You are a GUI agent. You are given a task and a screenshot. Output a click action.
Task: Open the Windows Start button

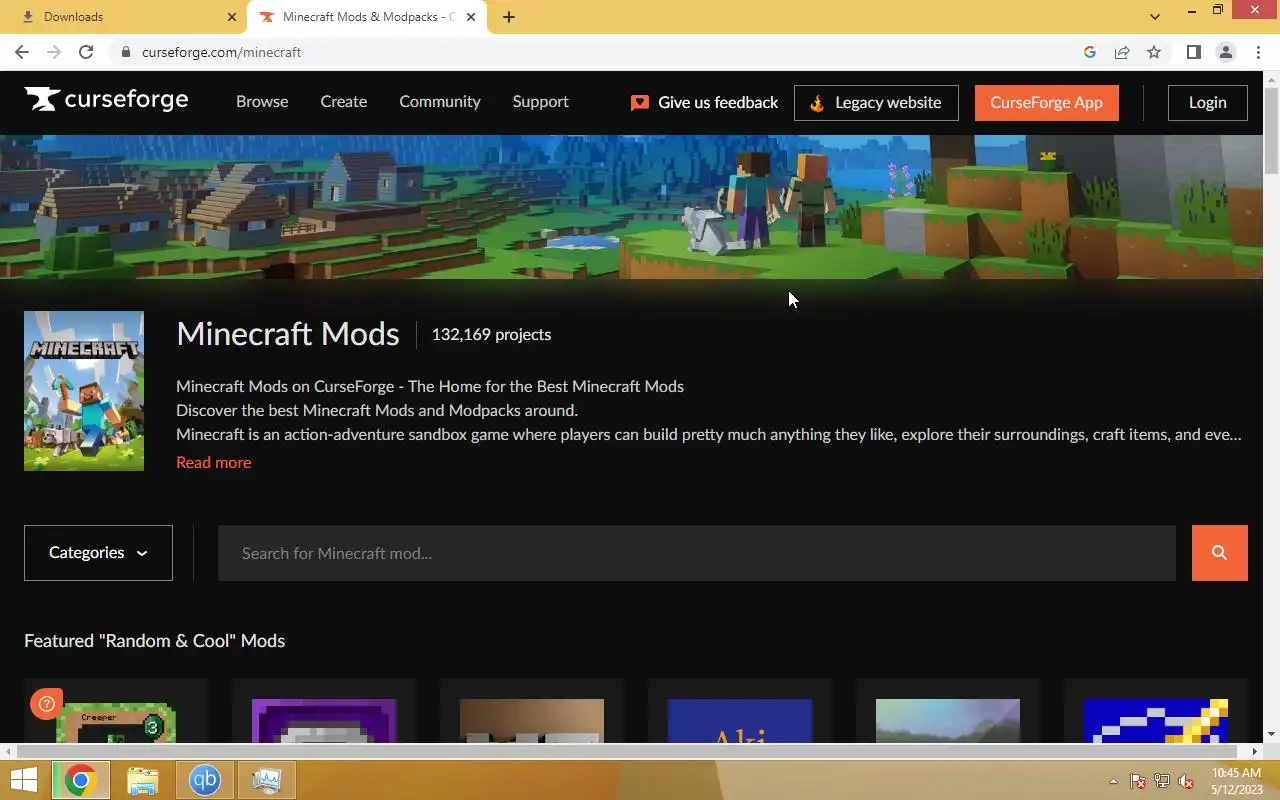point(24,780)
